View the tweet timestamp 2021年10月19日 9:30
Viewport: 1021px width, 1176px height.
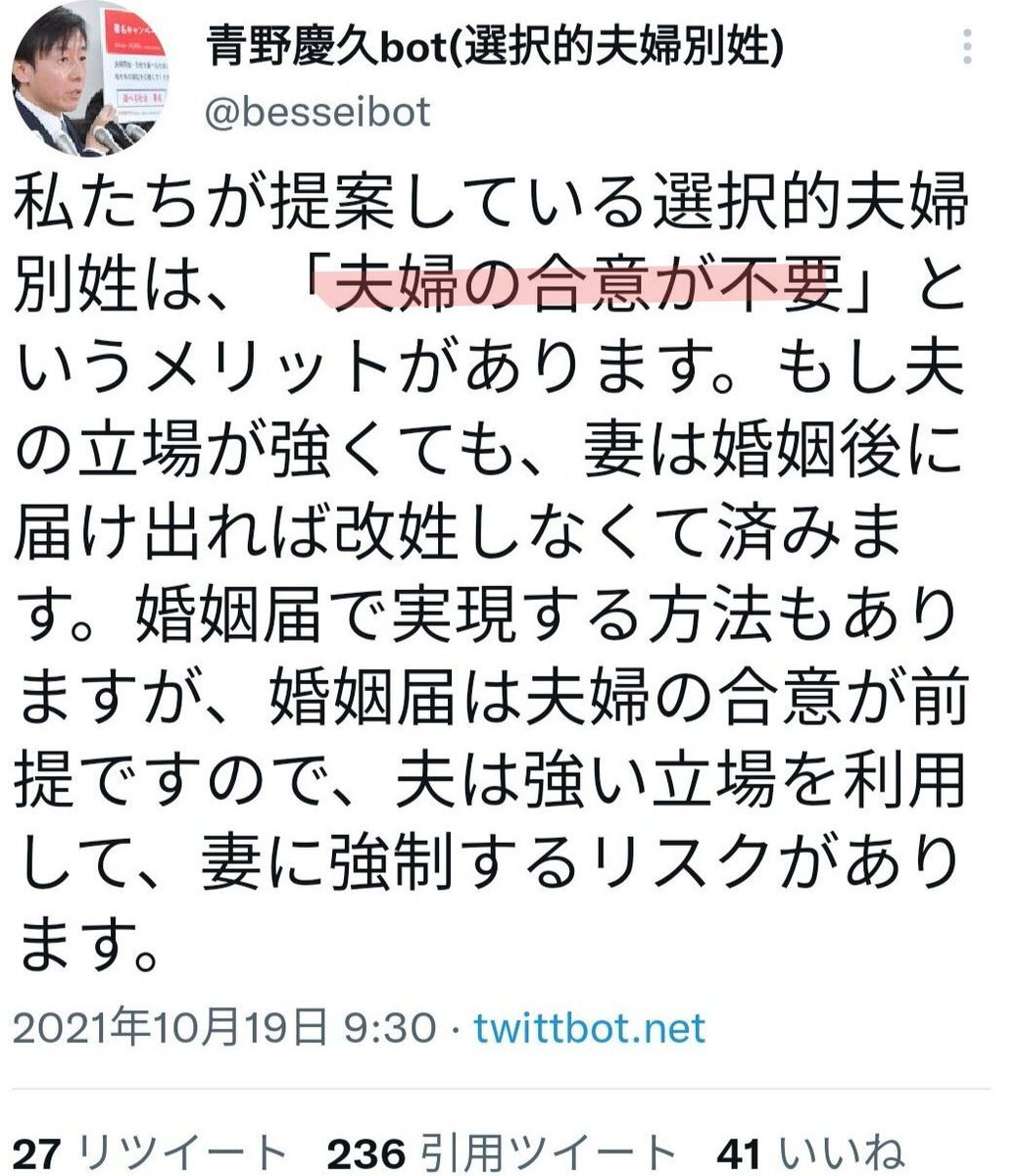[224, 1028]
